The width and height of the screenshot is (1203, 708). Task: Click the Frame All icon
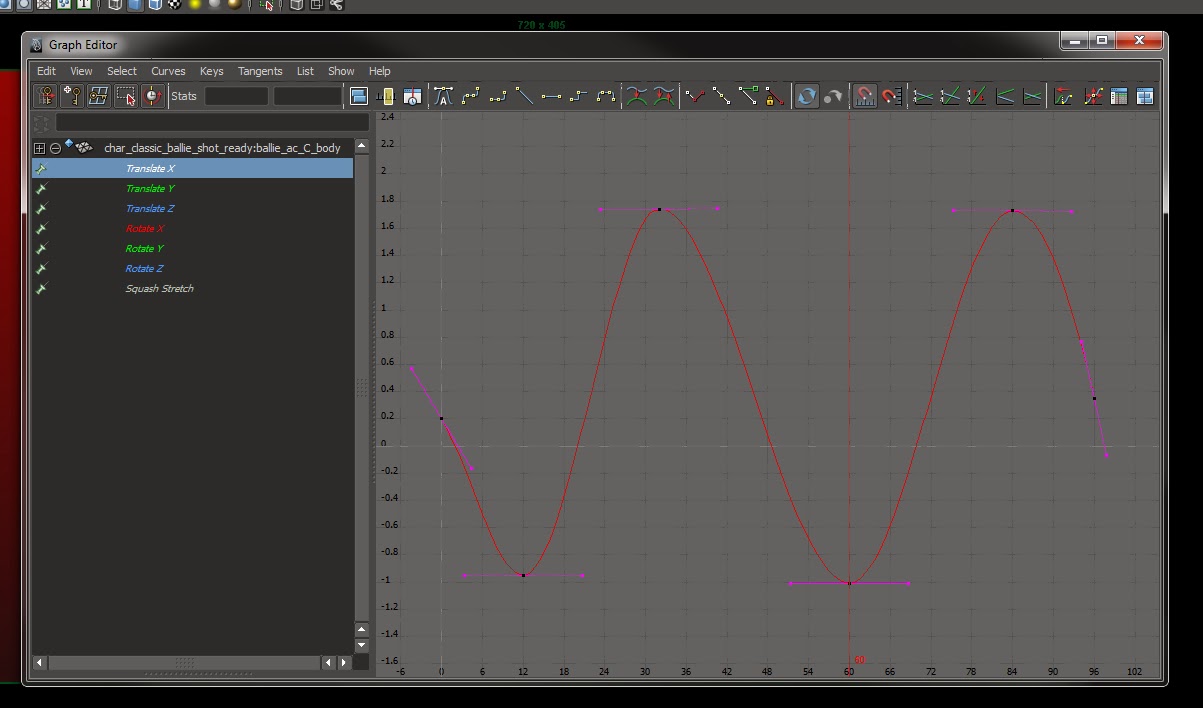point(359,96)
